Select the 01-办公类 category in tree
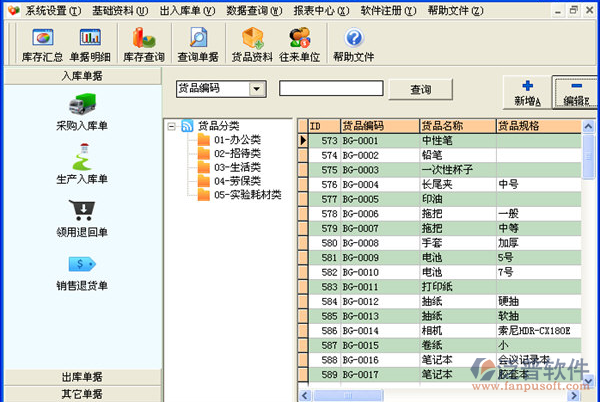The image size is (600, 402). pos(236,140)
